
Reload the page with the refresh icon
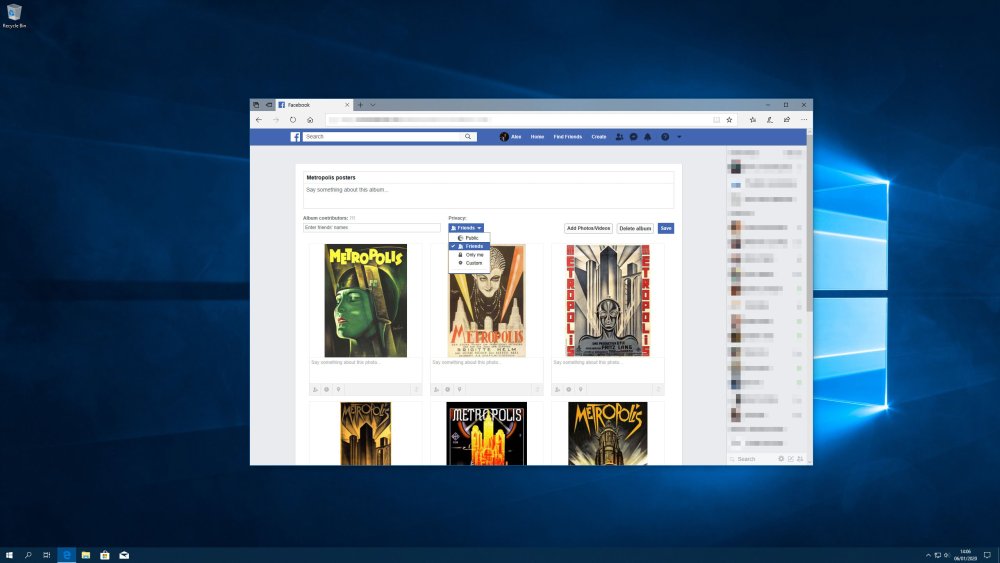[293, 120]
